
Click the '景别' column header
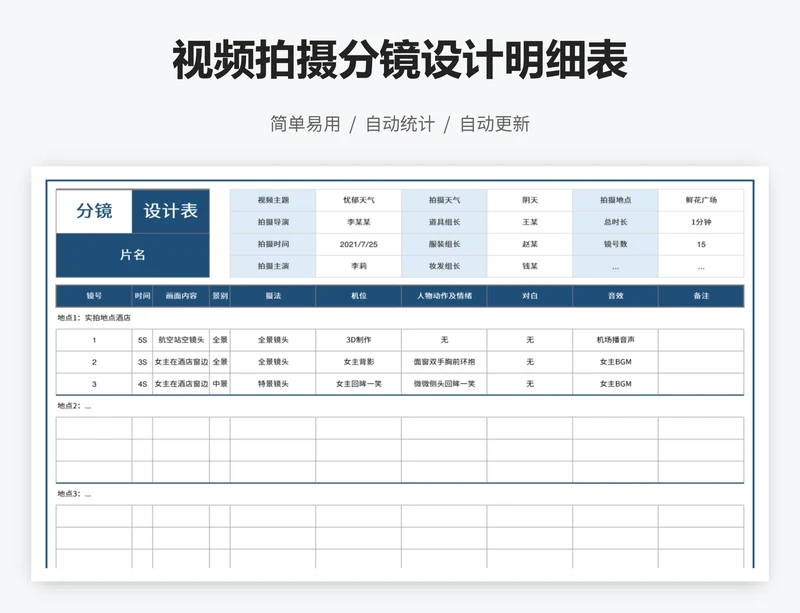(220, 296)
